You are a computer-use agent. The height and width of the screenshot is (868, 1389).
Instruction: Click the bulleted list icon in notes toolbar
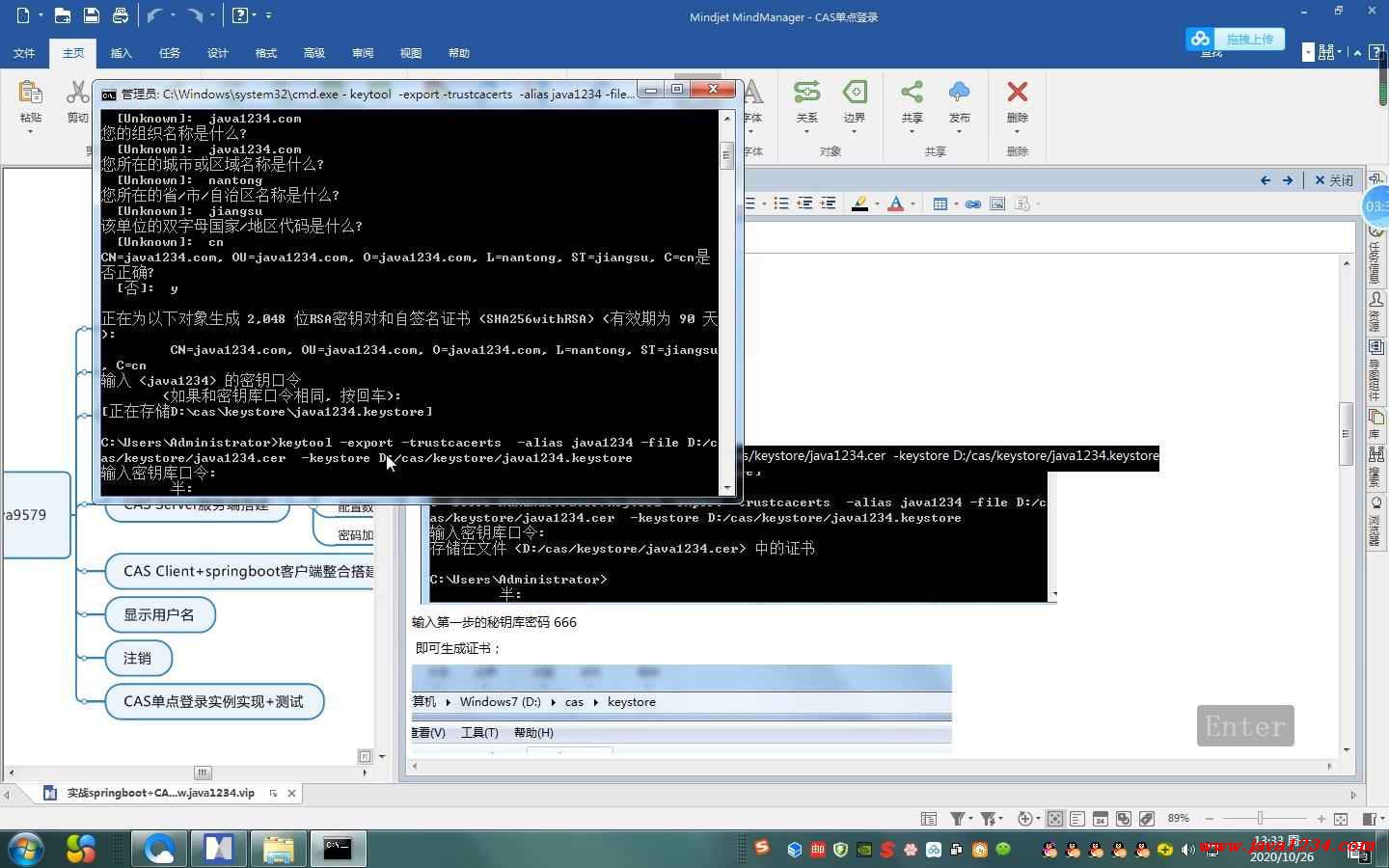click(781, 203)
